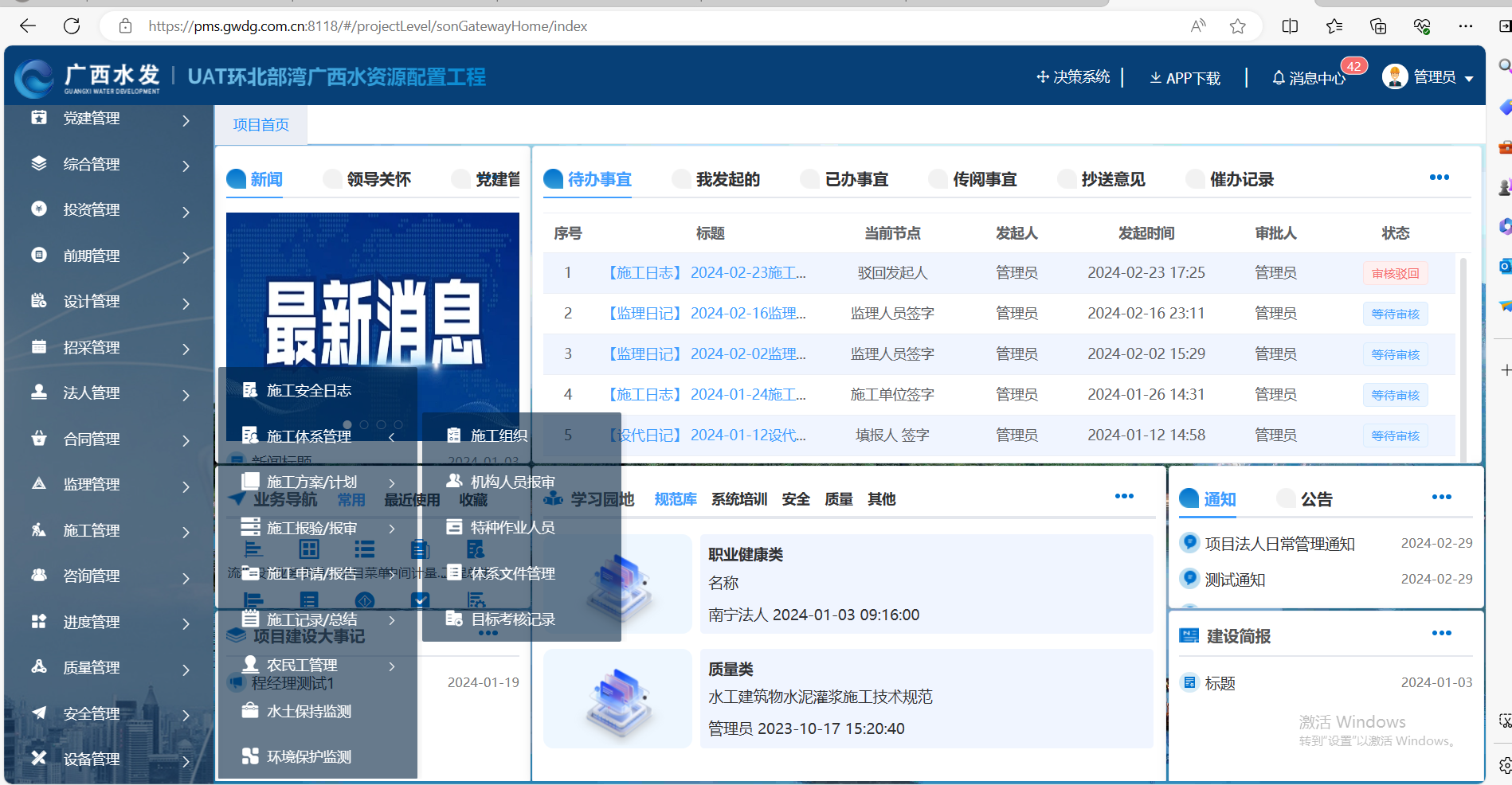The image size is (1512, 785).
Task: Expand 施工报验/报审 submenu arrow
Action: coord(392,529)
